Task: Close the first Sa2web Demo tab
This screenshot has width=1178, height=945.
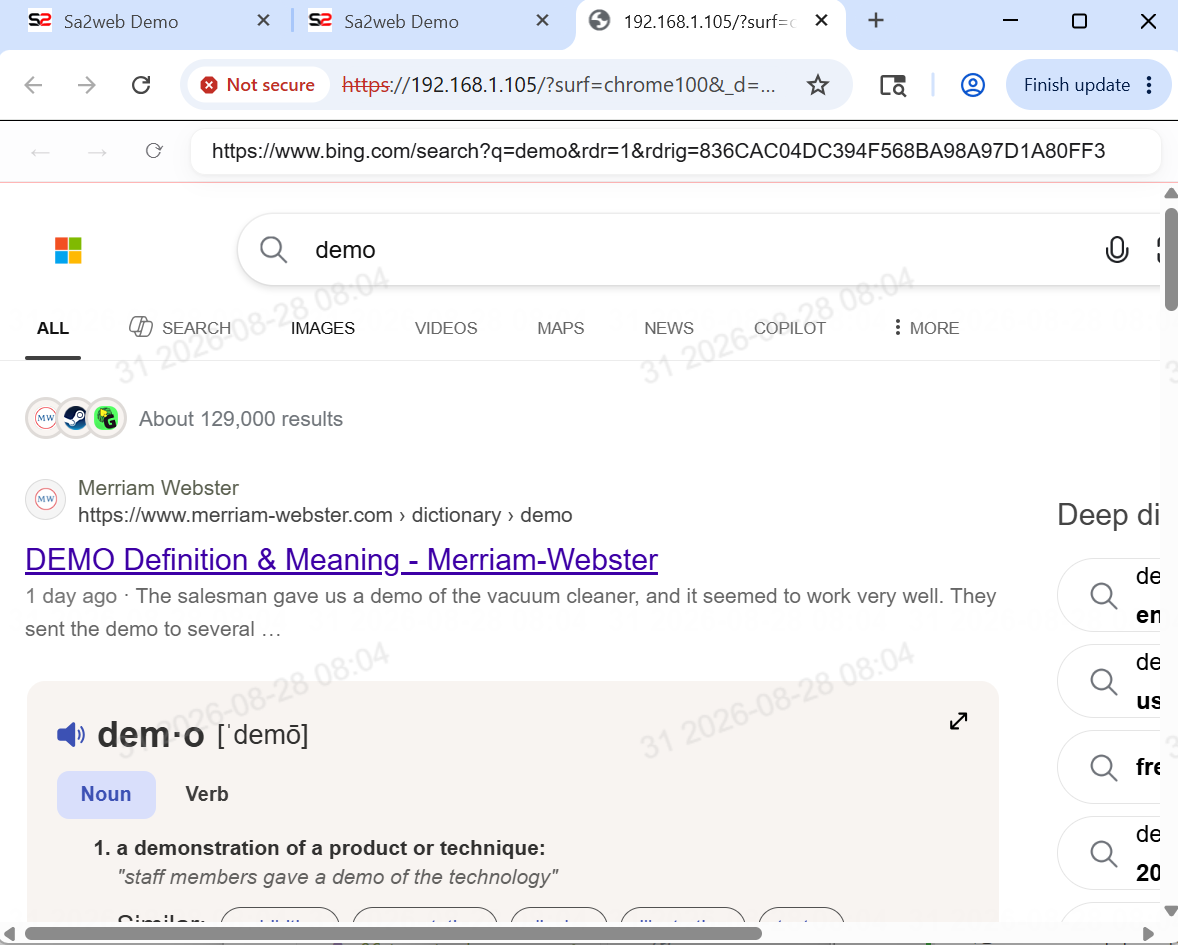Action: 263,21
